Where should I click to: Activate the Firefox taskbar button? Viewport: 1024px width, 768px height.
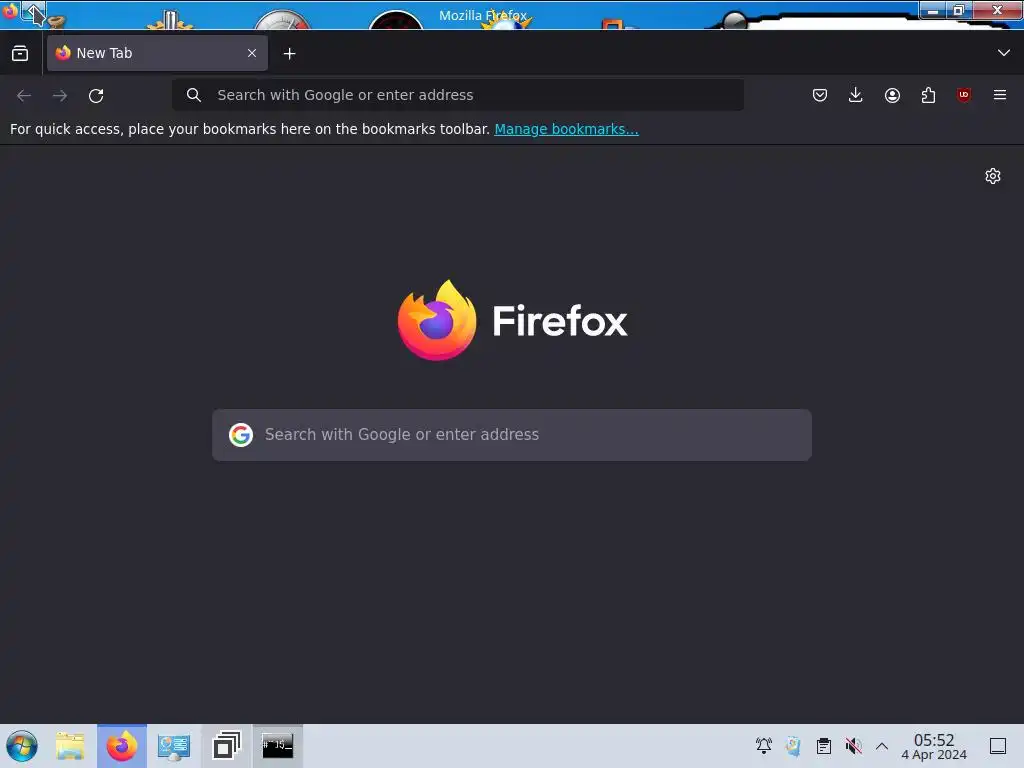(x=122, y=746)
